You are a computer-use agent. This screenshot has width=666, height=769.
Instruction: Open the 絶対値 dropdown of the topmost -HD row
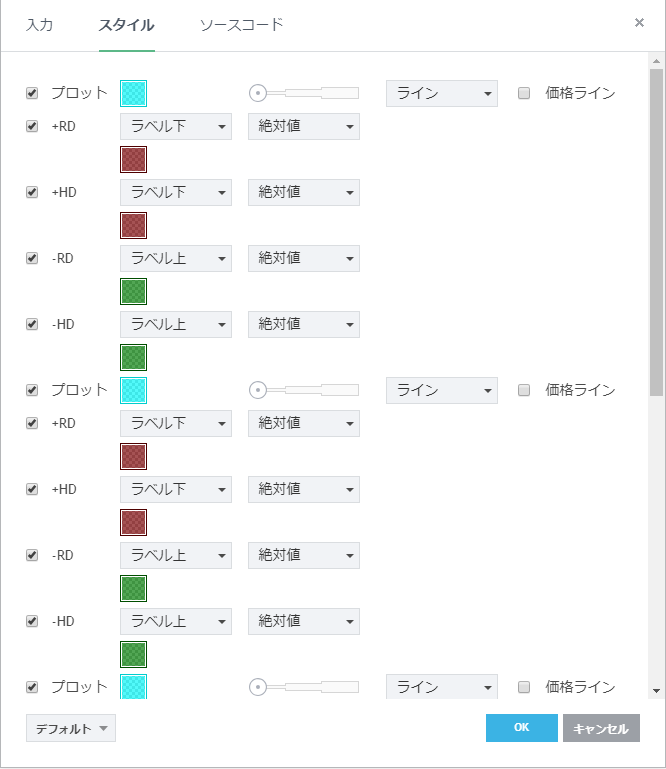[x=303, y=324]
